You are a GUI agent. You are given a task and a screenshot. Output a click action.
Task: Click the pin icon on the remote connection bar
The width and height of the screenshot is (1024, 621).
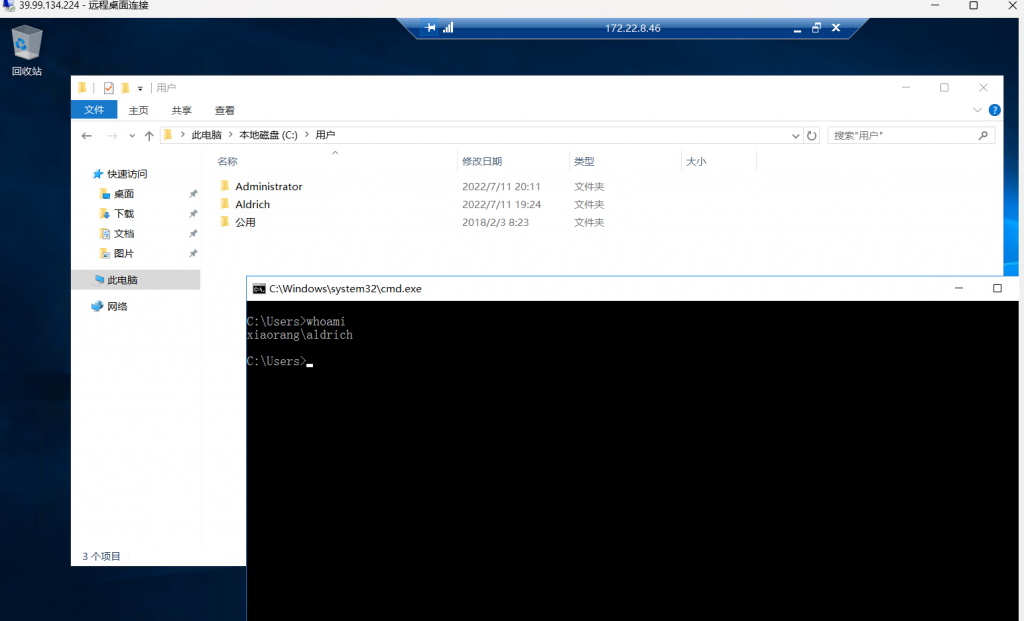430,28
